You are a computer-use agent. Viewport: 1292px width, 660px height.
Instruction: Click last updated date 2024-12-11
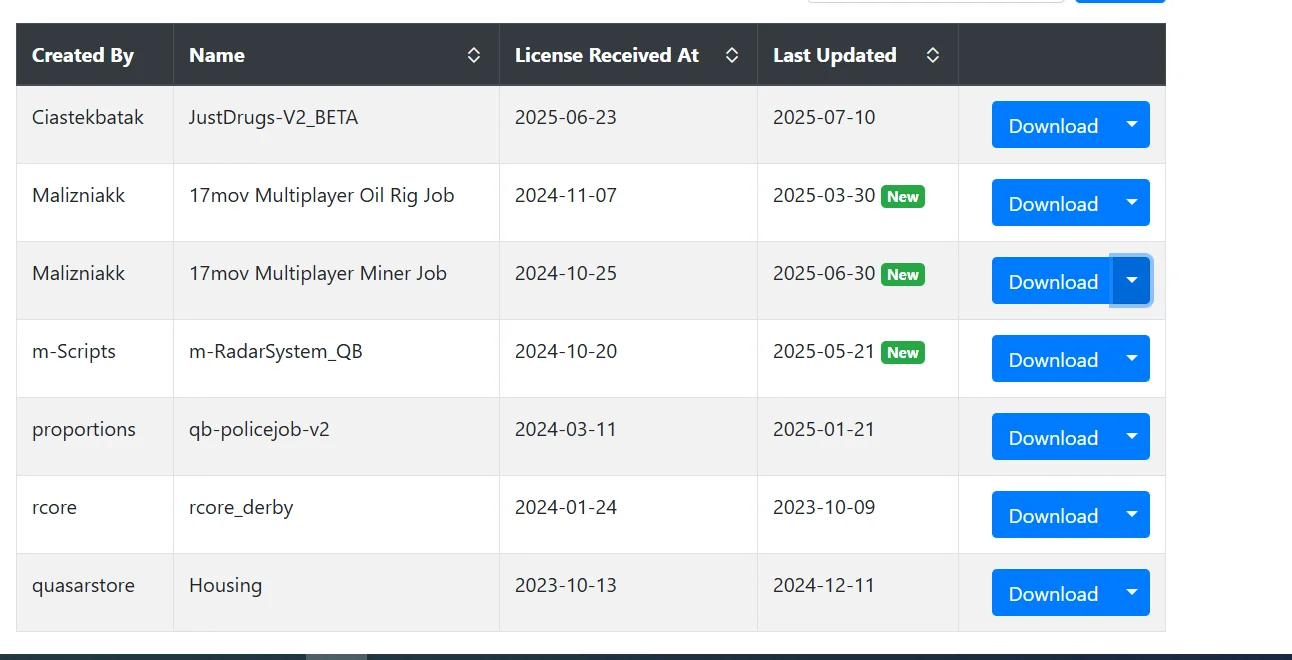pos(824,585)
